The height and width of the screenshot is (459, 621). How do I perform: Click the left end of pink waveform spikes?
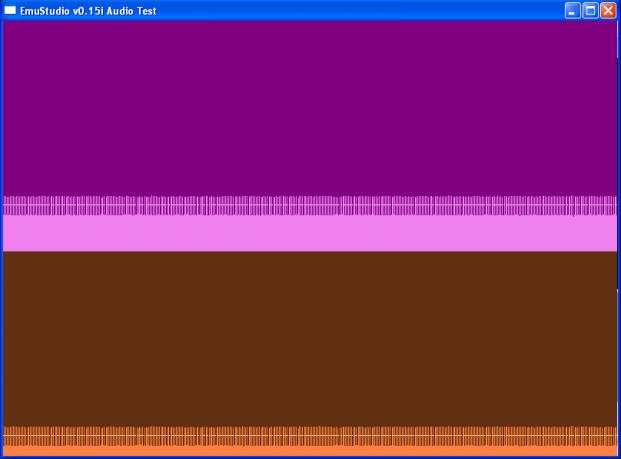click(8, 205)
